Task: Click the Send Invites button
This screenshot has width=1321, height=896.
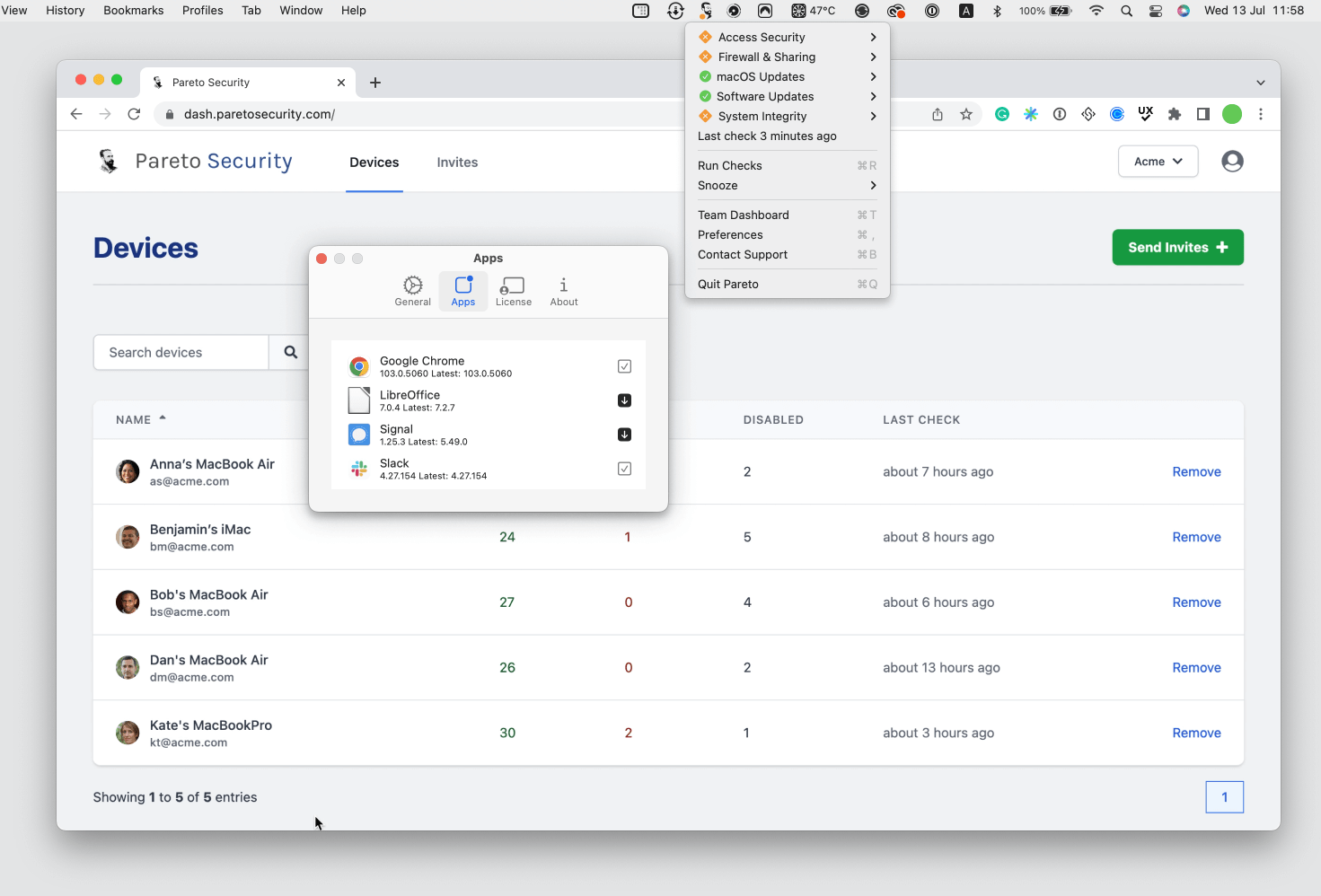Action: pos(1178,248)
